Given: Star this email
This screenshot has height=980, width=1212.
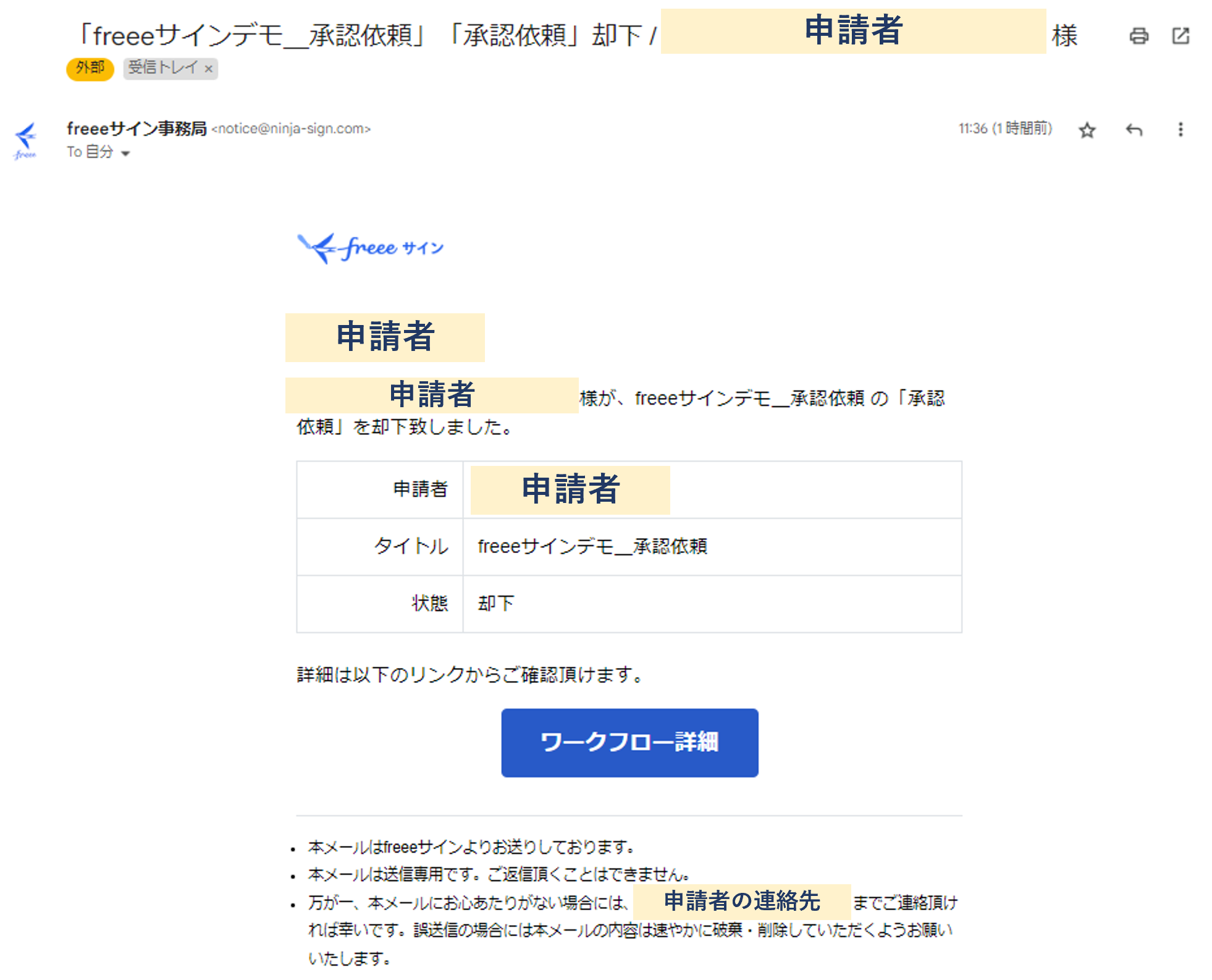Looking at the screenshot, I should click(x=1087, y=130).
